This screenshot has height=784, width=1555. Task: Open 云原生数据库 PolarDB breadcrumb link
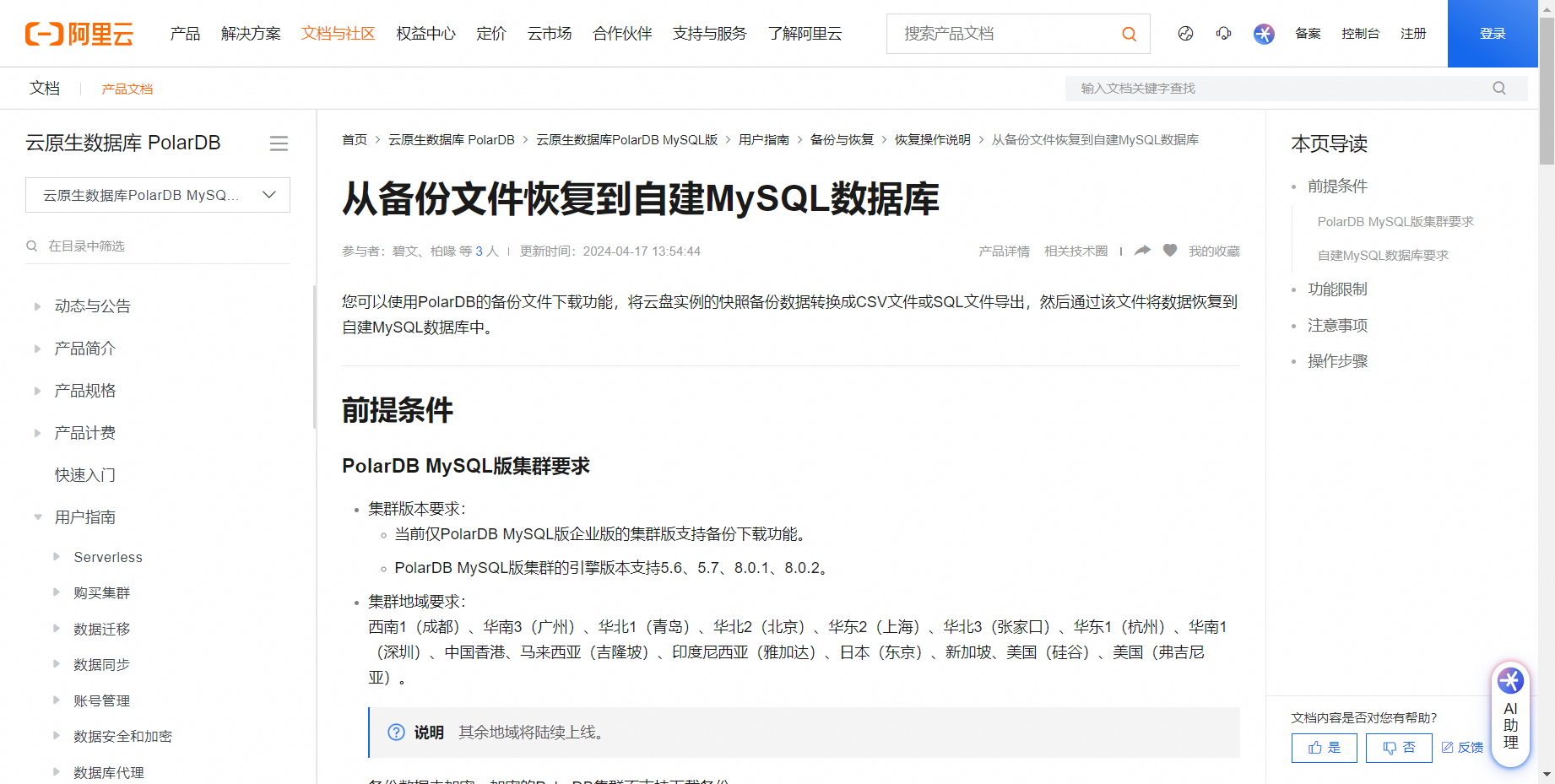[x=452, y=140]
